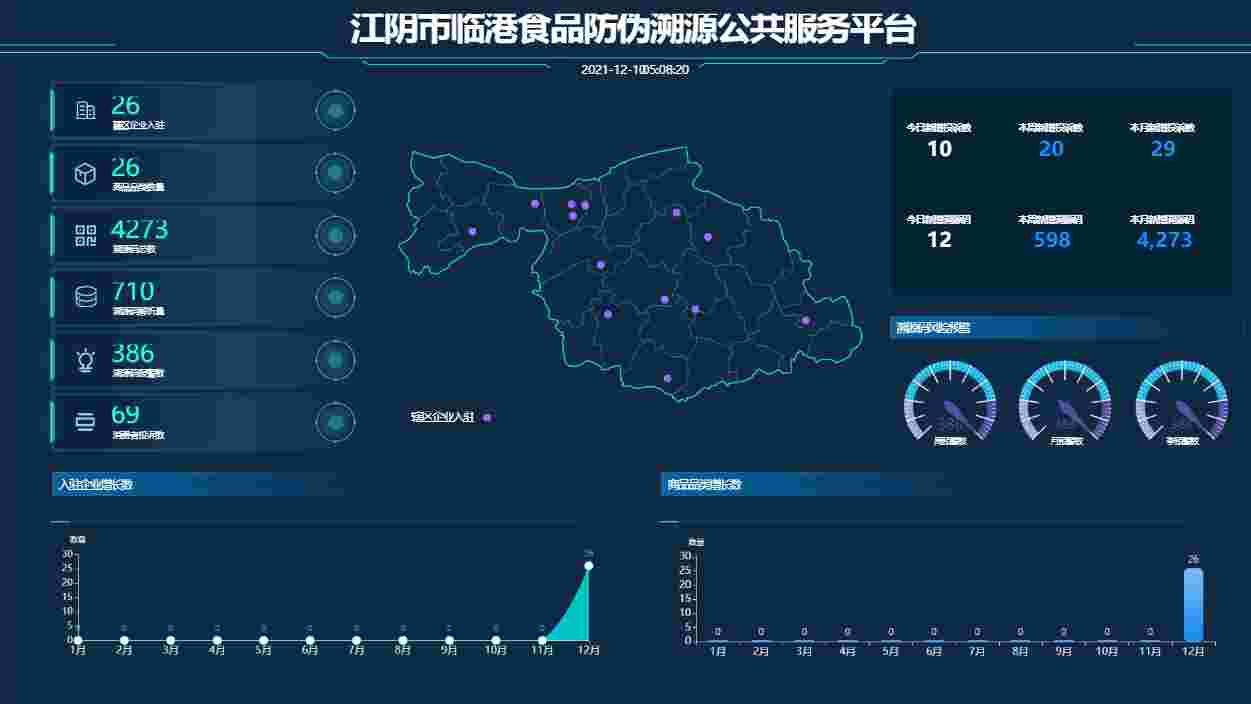Click the cube product icon beside the second 26
This screenshot has width=1251, height=704.
[x=85, y=174]
